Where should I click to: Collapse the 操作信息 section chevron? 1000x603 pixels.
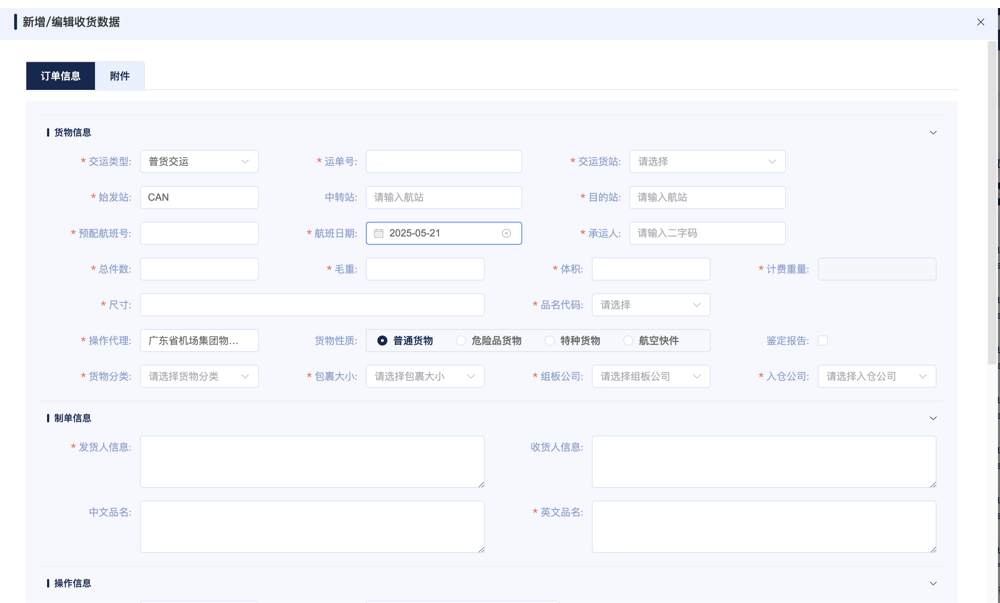tap(933, 584)
